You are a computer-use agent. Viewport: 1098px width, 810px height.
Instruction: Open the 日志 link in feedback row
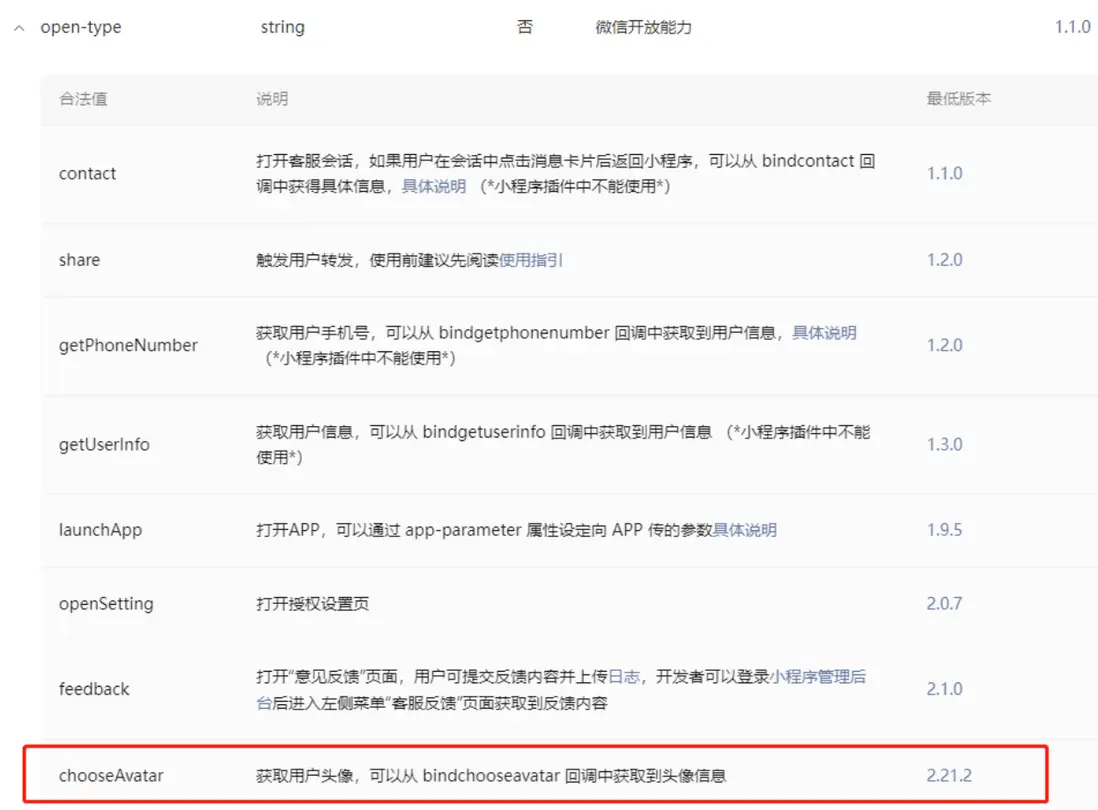click(x=624, y=676)
